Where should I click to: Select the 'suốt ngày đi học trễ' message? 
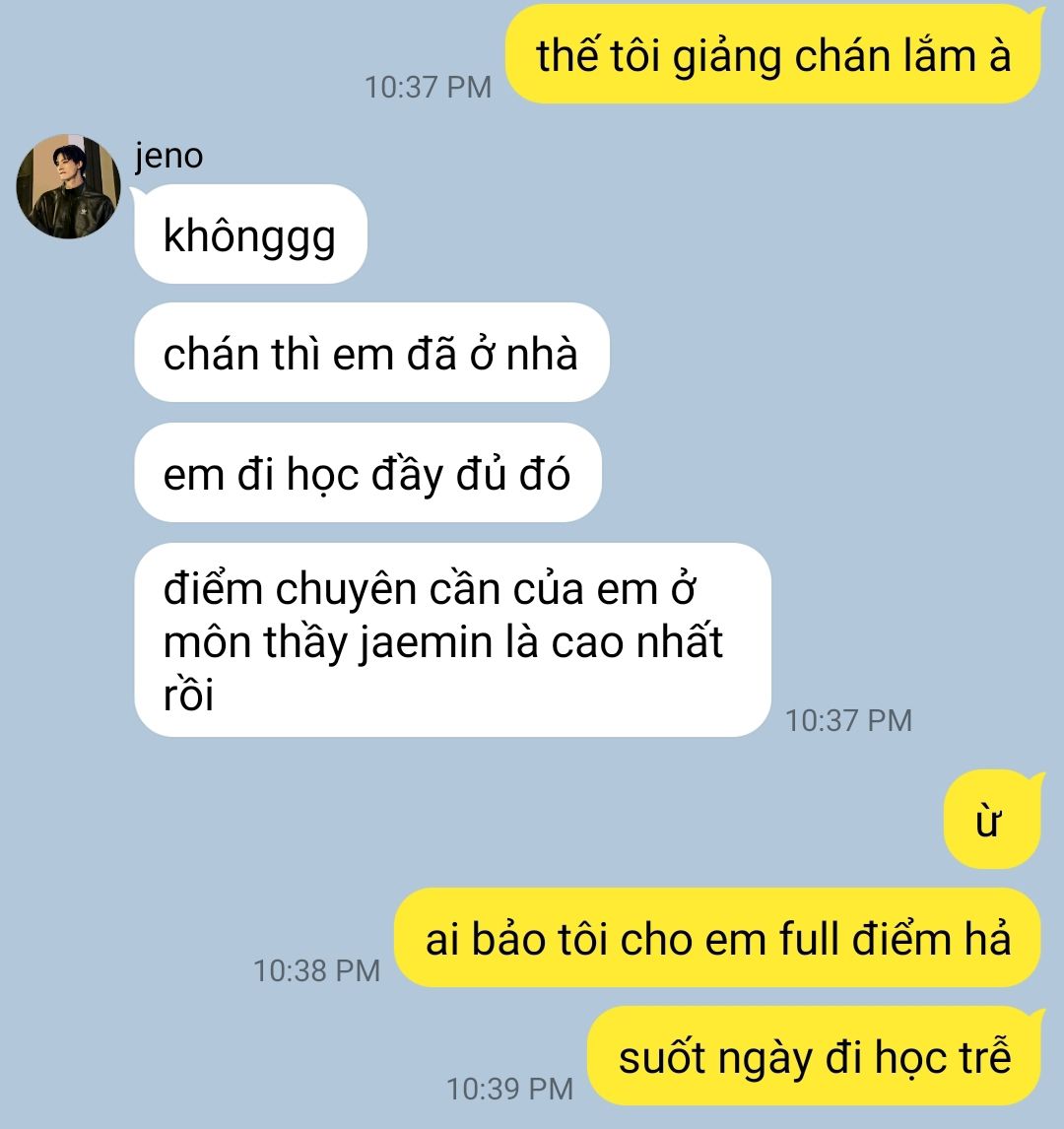click(x=815, y=1056)
